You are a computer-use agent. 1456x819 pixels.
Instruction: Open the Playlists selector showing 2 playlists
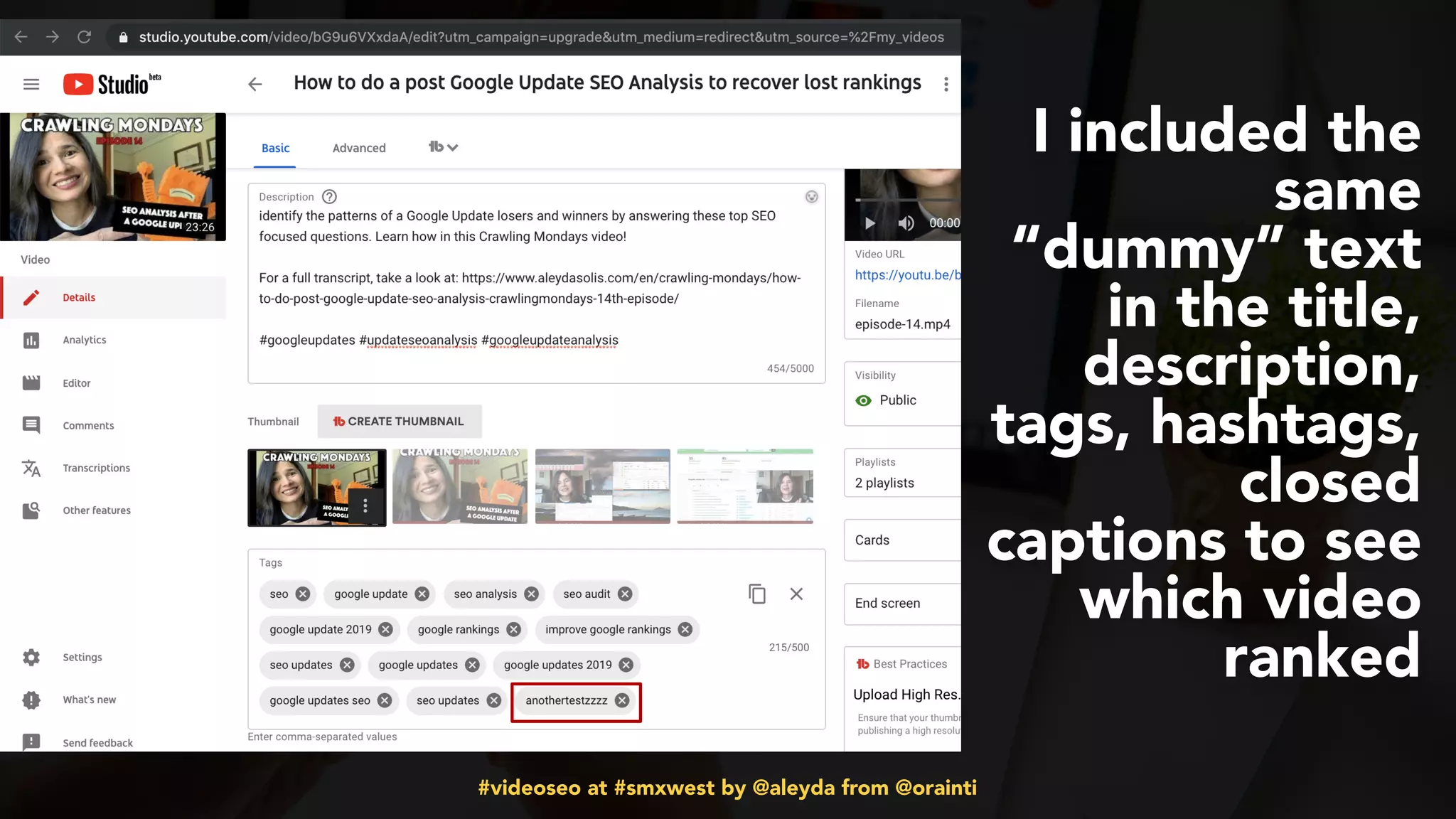point(903,473)
